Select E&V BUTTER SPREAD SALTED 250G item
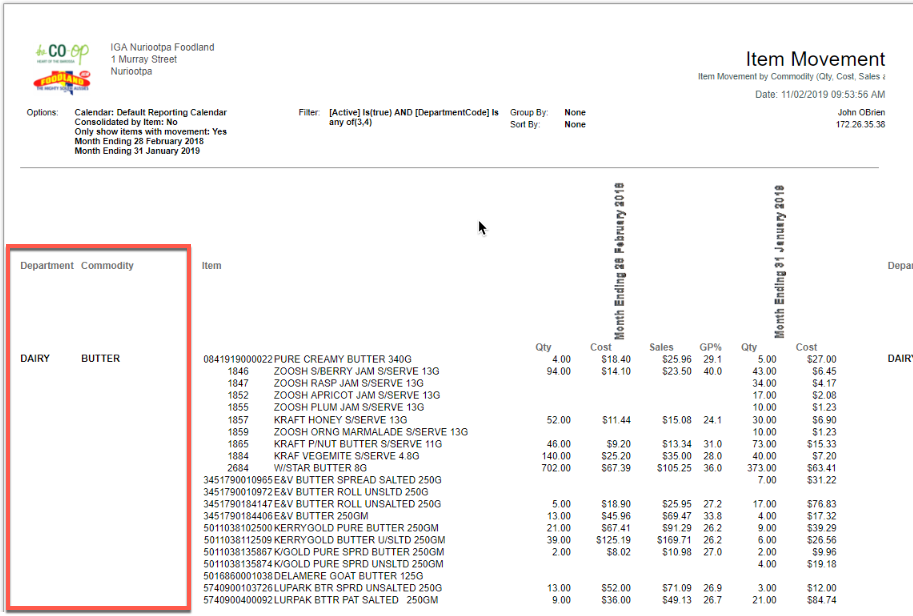The image size is (913, 616). pos(358,480)
